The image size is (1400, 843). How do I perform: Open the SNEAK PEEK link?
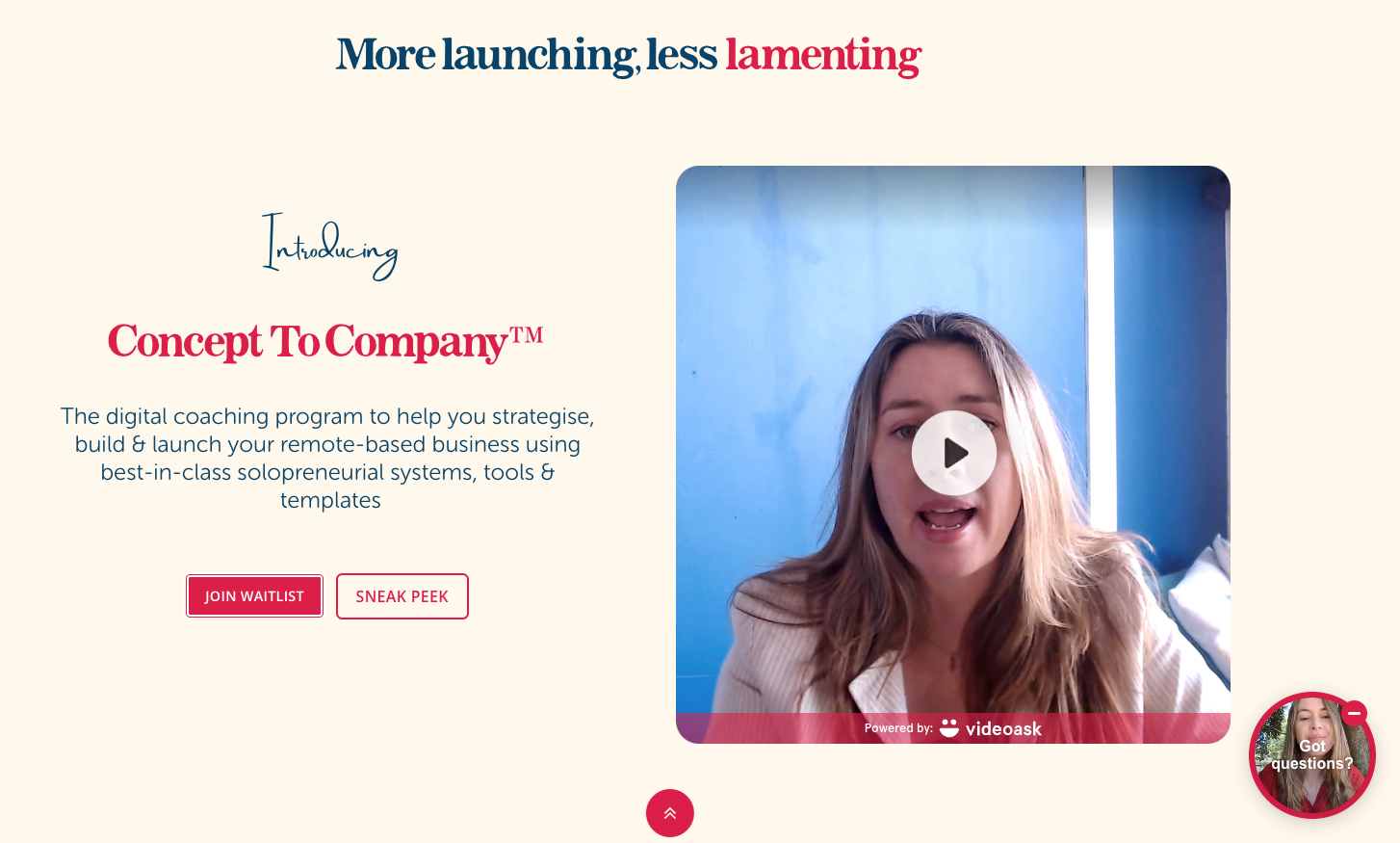tap(402, 596)
